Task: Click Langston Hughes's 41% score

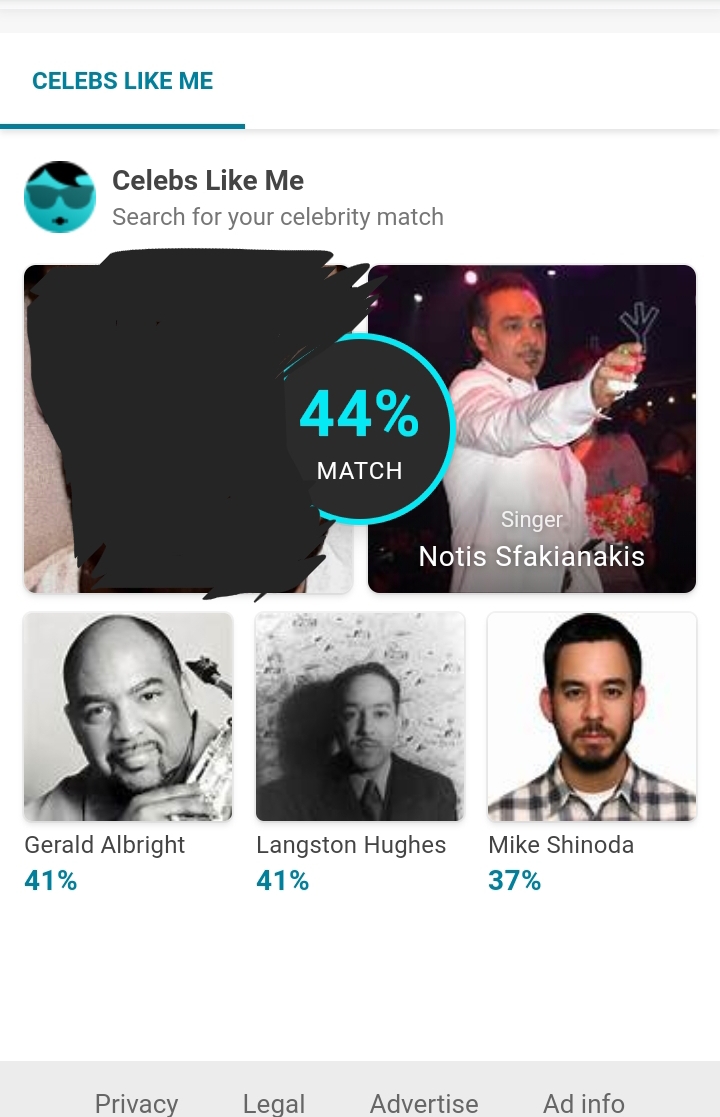Action: click(x=283, y=881)
